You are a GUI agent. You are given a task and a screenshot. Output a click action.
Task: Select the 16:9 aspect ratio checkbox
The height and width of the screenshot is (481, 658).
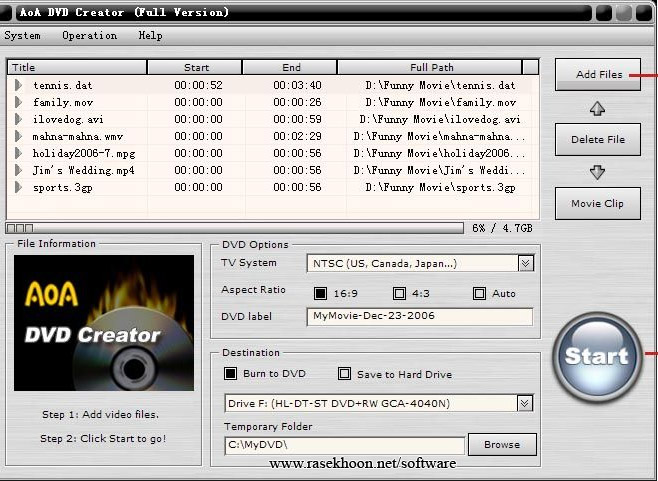point(320,293)
